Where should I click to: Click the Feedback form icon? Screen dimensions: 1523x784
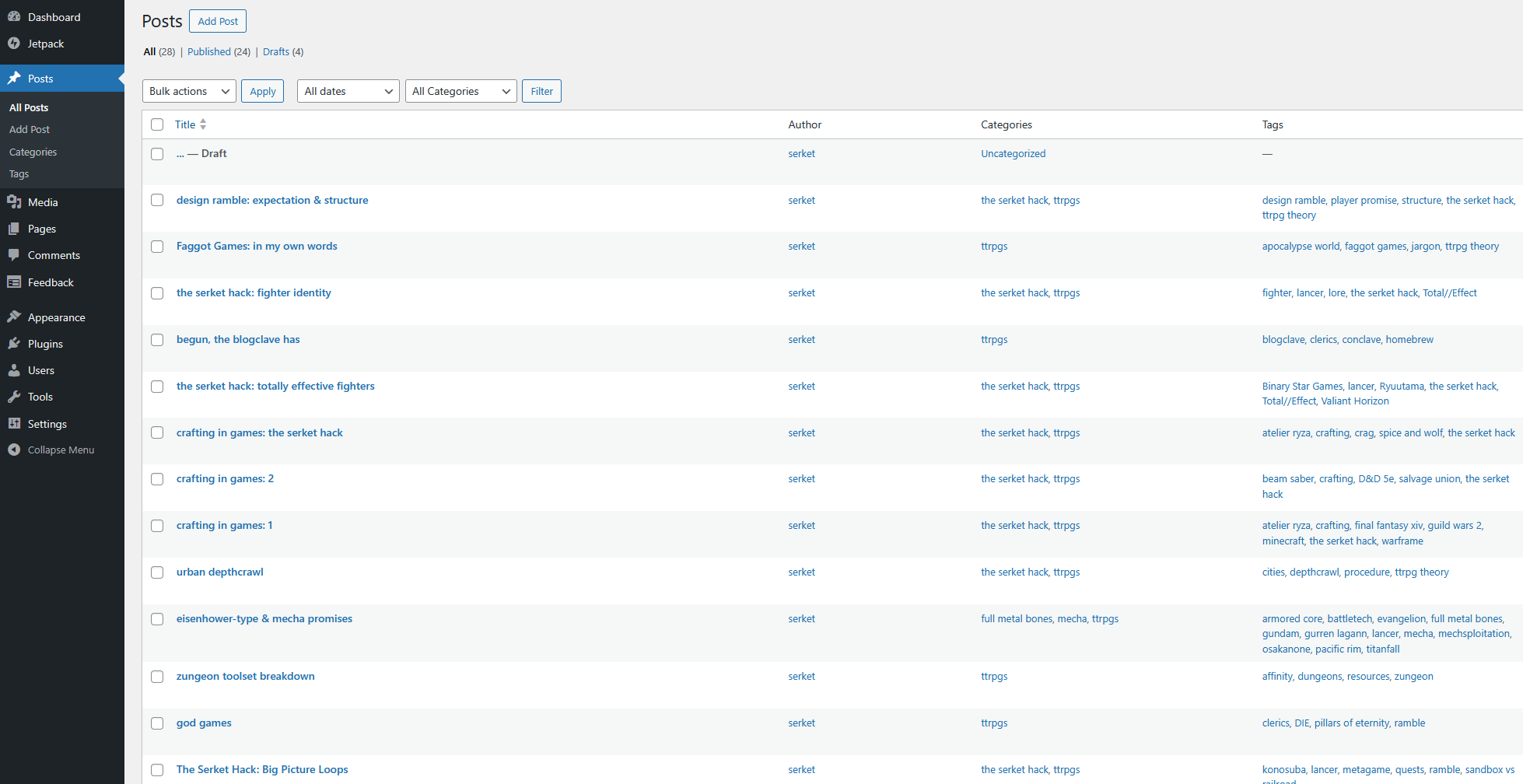pos(14,282)
